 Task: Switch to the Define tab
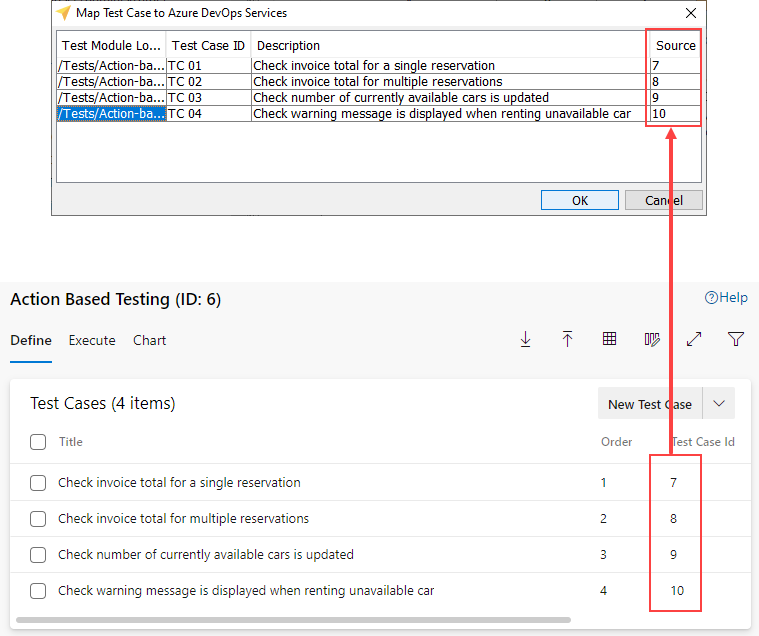(x=31, y=340)
